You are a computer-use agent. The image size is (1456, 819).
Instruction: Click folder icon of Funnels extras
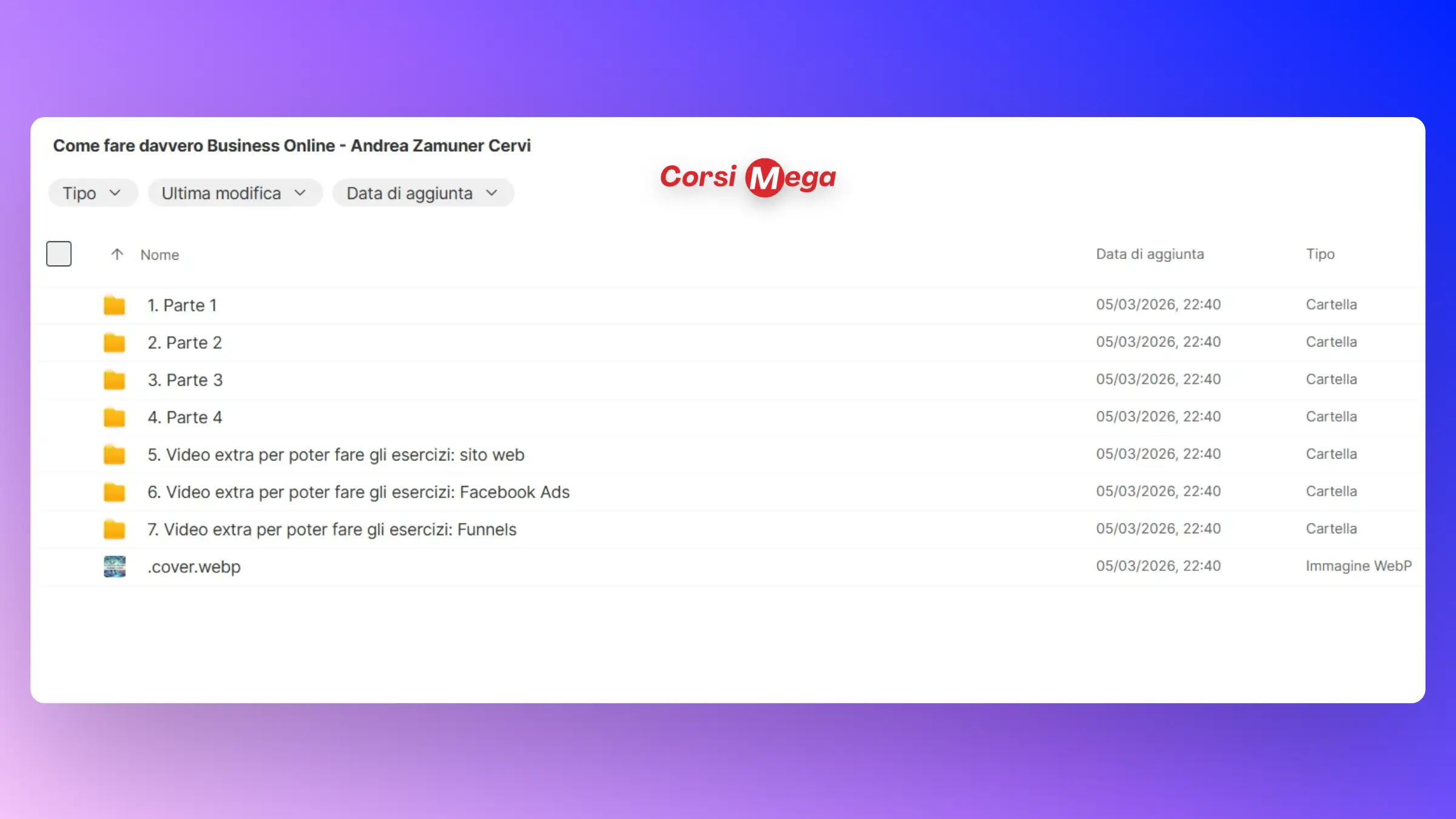(114, 530)
